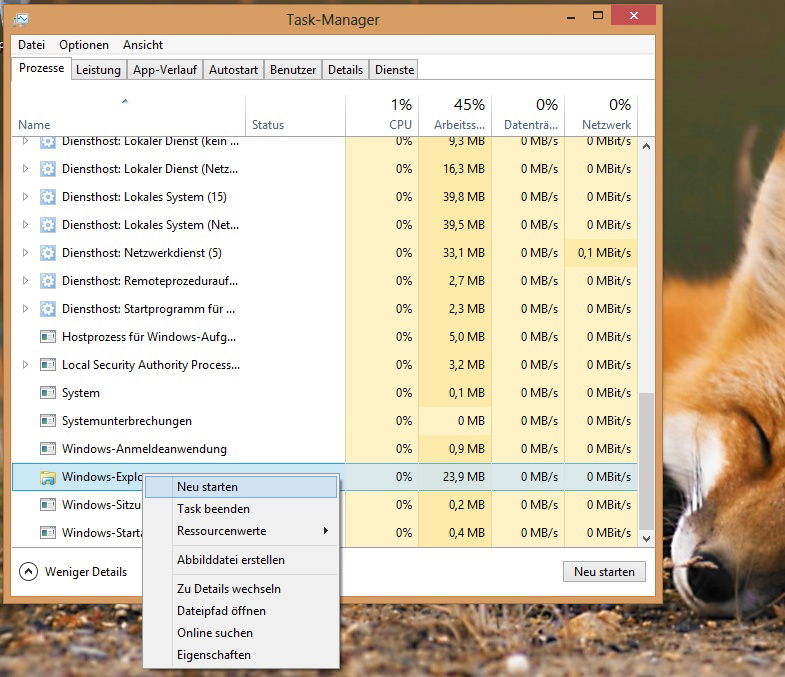Screen dimensions: 785x677
Task: Switch to the Dienste tab
Action: [x=395, y=70]
